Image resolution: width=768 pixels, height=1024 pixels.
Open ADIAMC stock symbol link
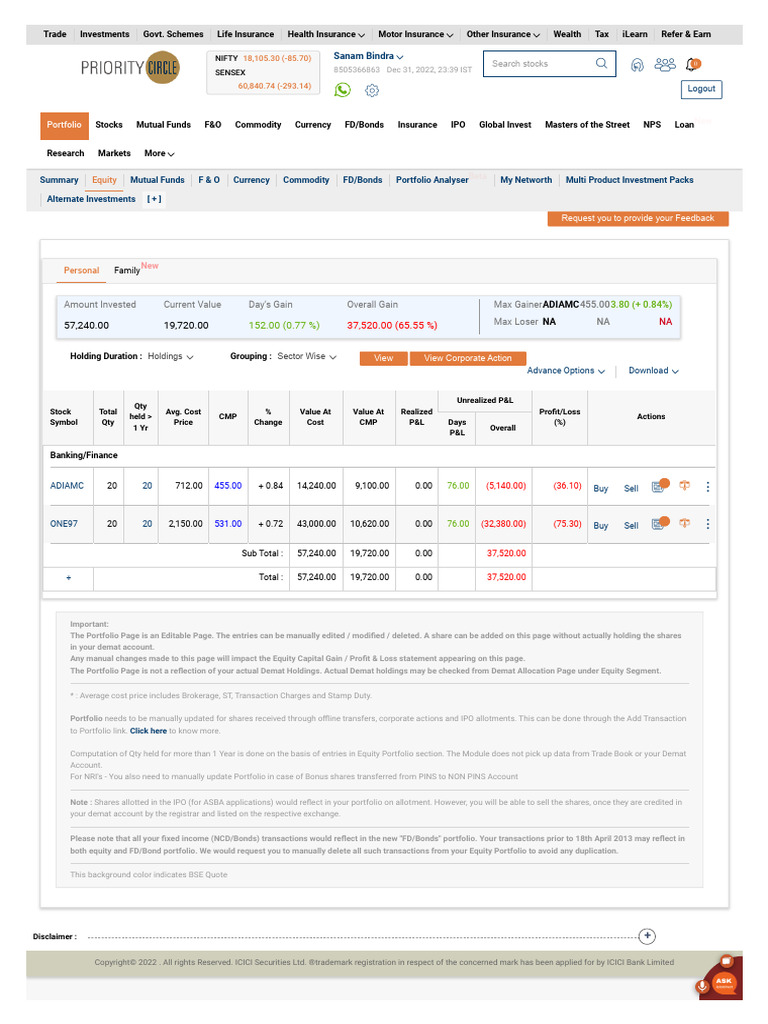pyautogui.click(x=67, y=486)
